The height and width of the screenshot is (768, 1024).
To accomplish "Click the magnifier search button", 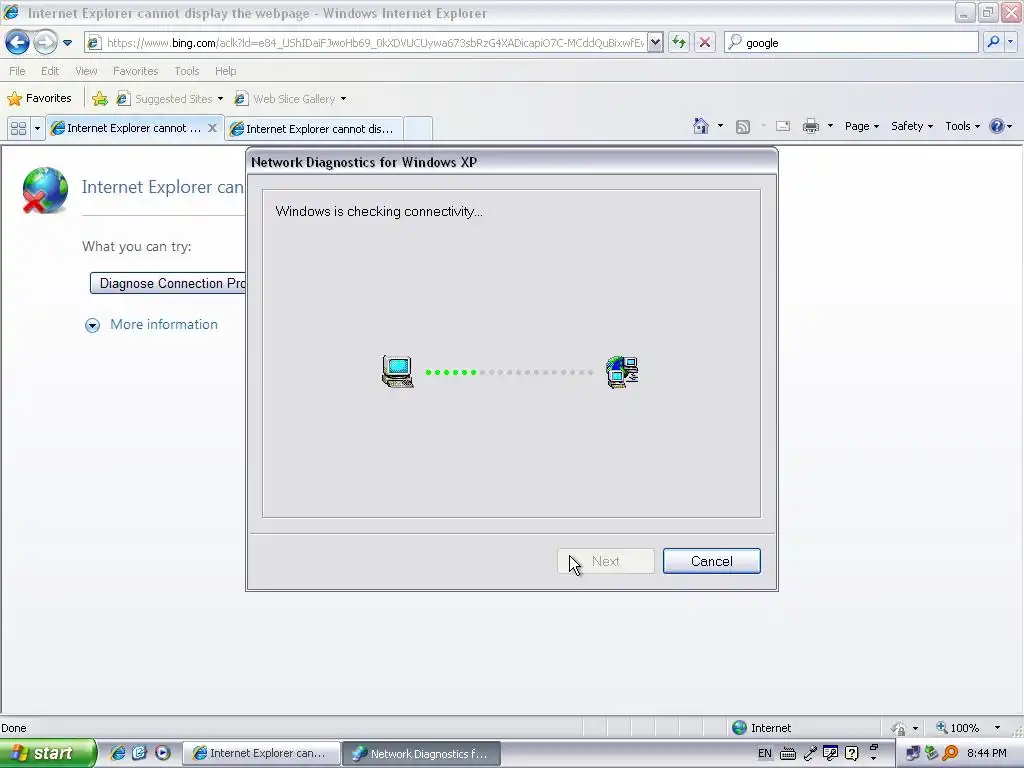I will (x=993, y=43).
